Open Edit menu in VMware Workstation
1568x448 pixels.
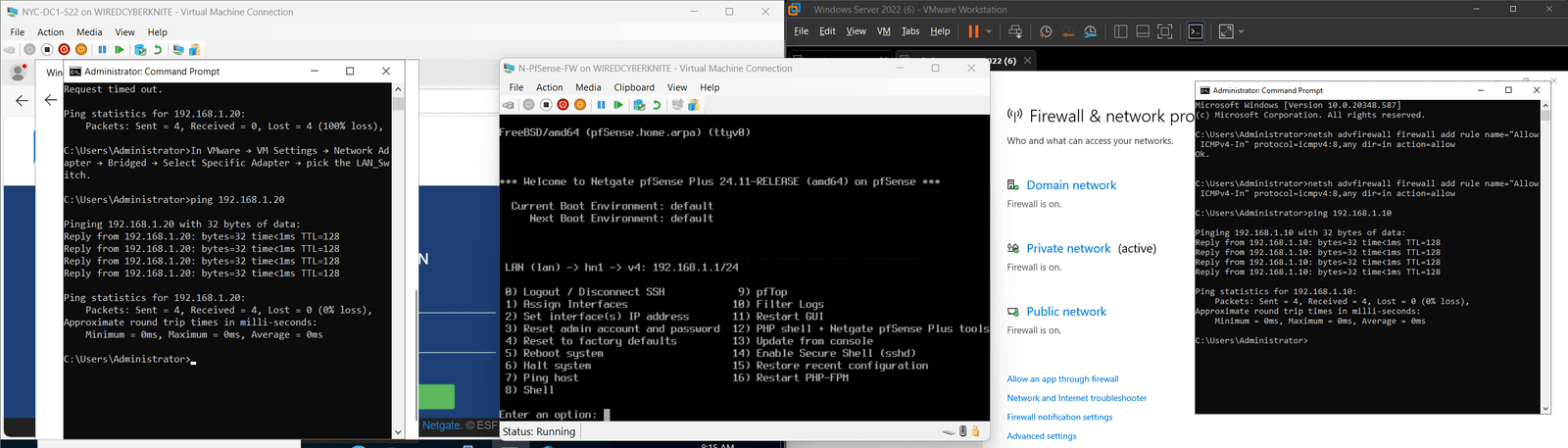pyautogui.click(x=827, y=31)
